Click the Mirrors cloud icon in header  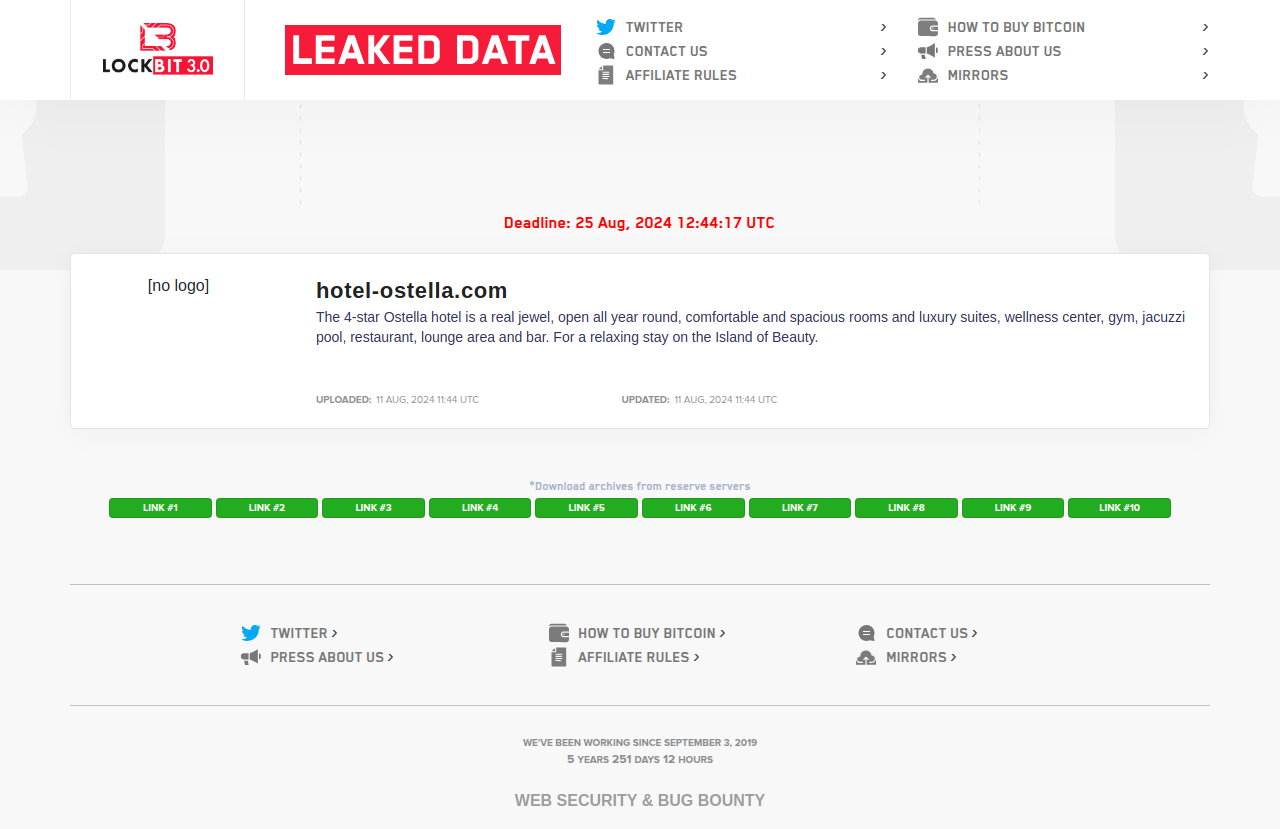[928, 75]
